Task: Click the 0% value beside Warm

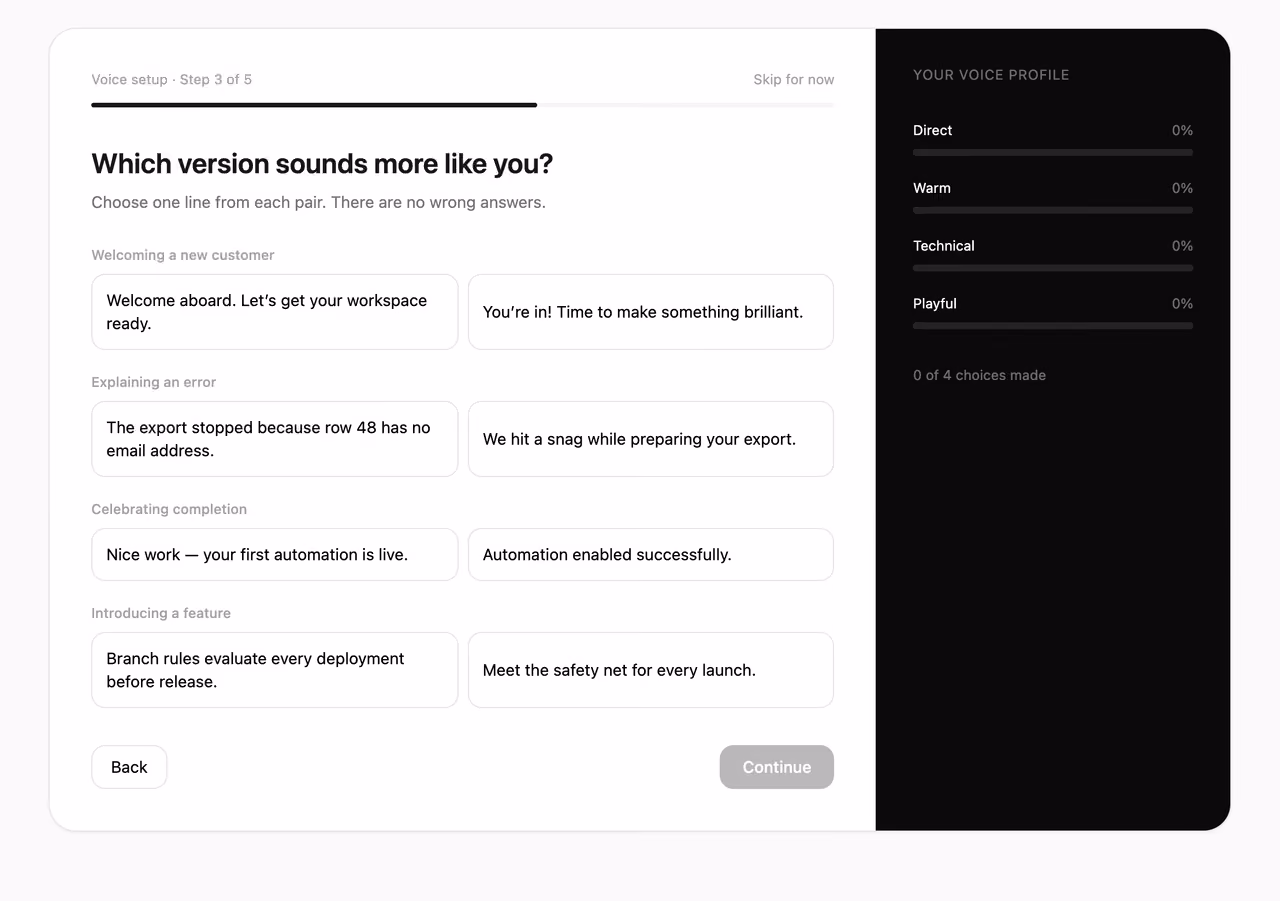Action: coord(1182,188)
